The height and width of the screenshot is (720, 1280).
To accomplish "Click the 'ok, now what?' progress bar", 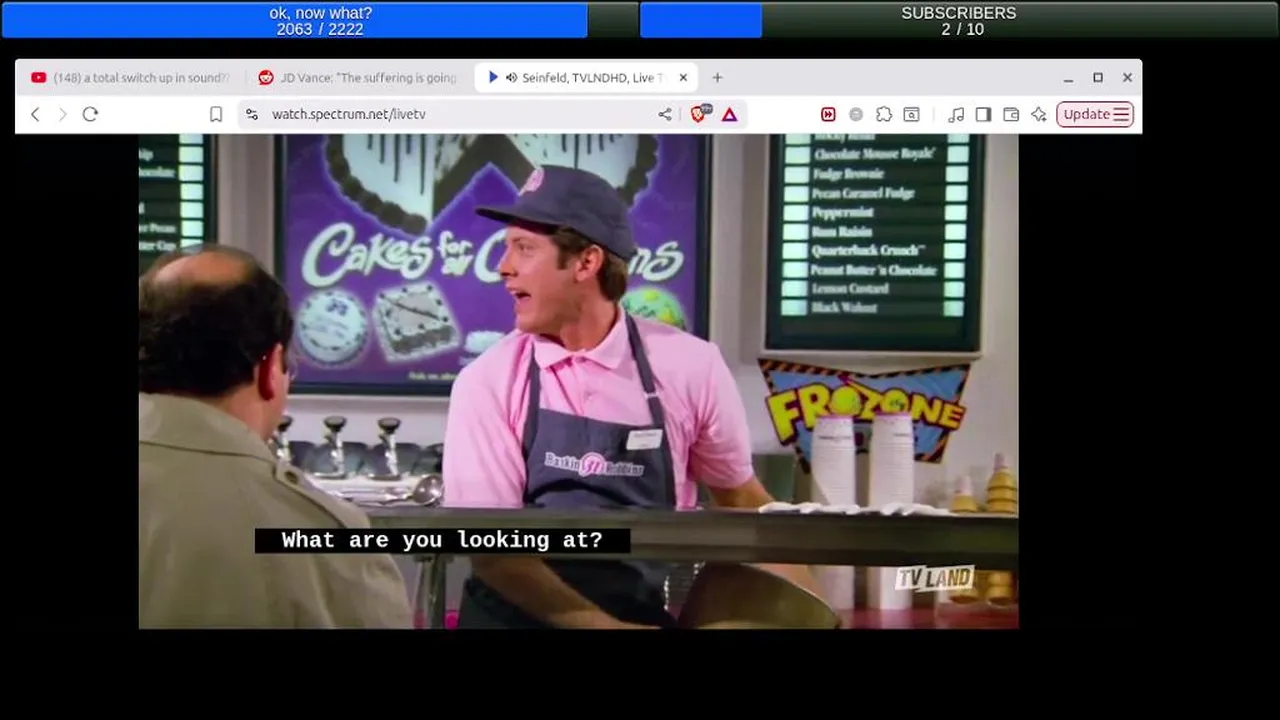I will [x=320, y=20].
